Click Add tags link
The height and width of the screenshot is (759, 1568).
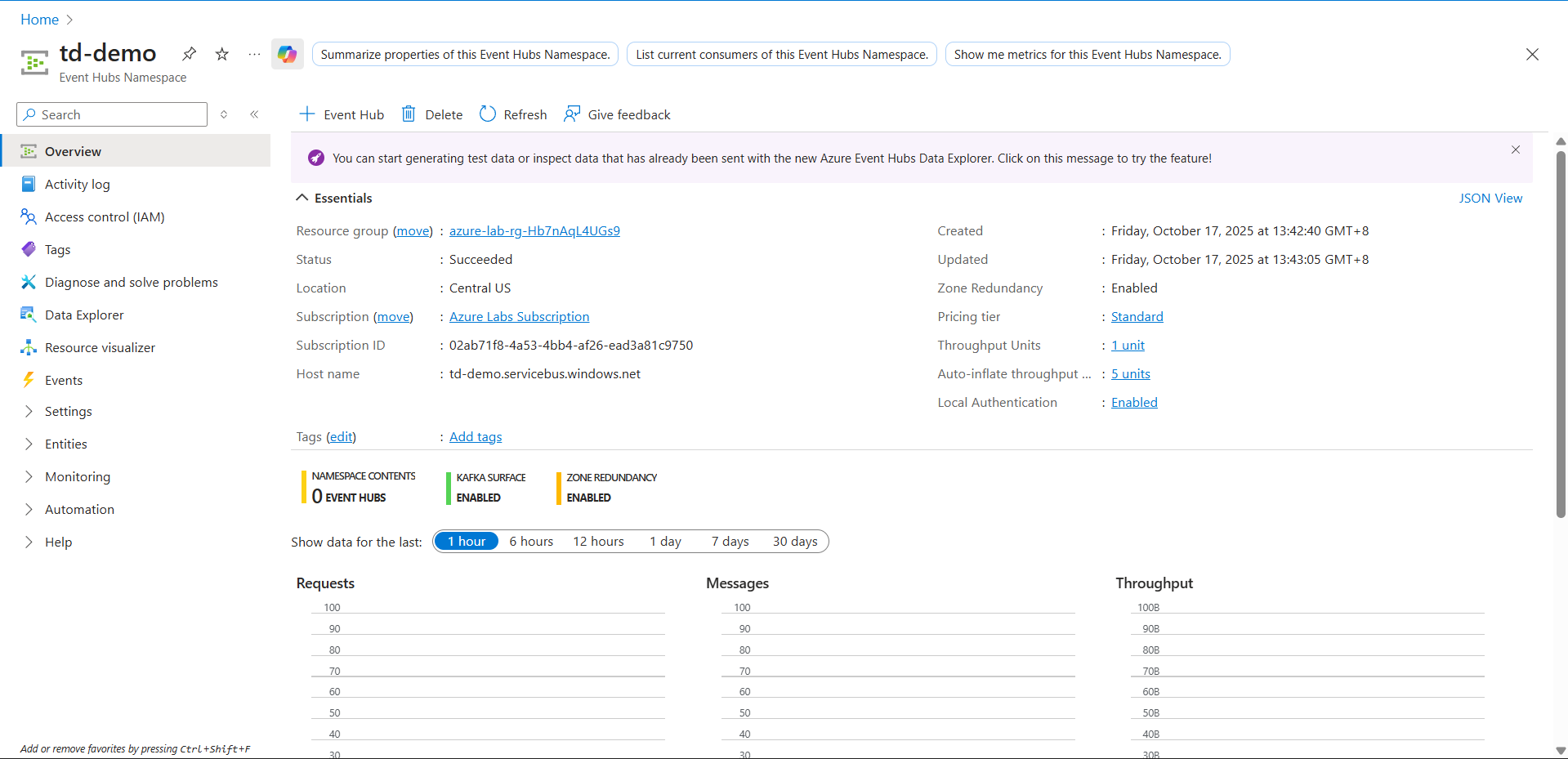pos(476,437)
